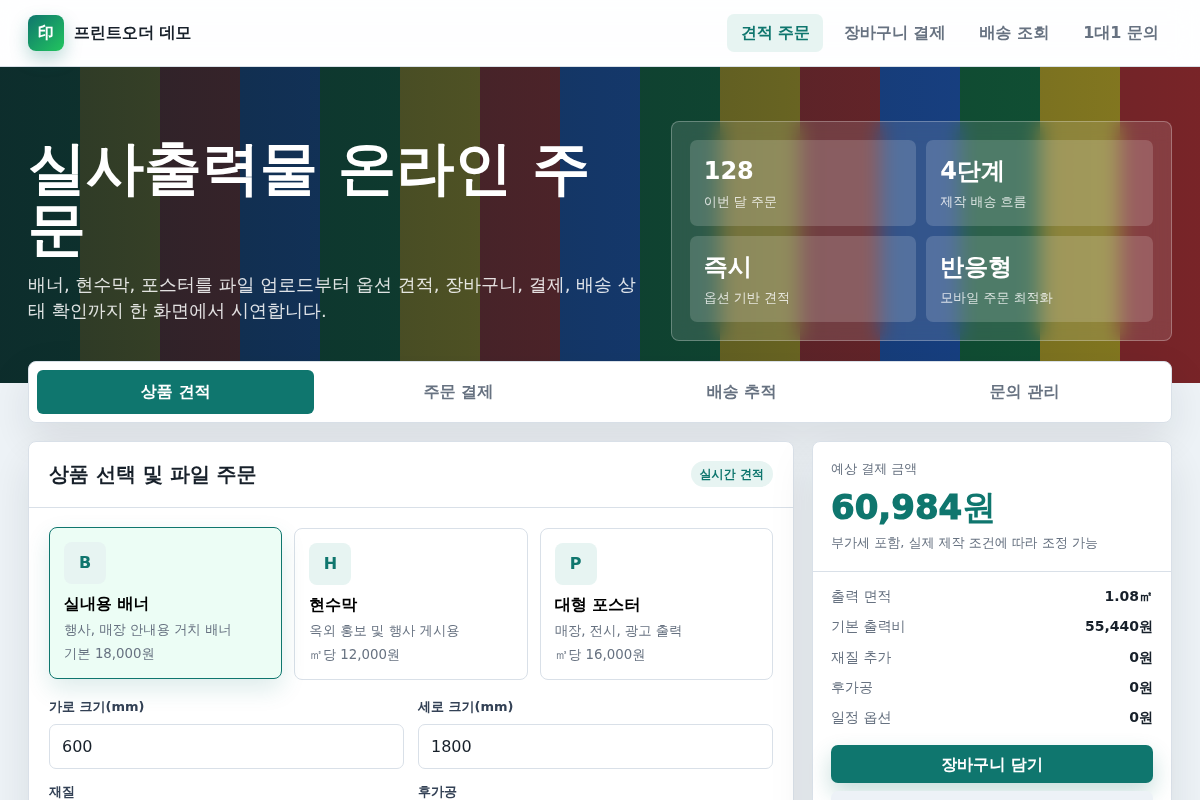The height and width of the screenshot is (800, 1200).
Task: Click the P icon for 대형 포스터
Action: tap(576, 564)
